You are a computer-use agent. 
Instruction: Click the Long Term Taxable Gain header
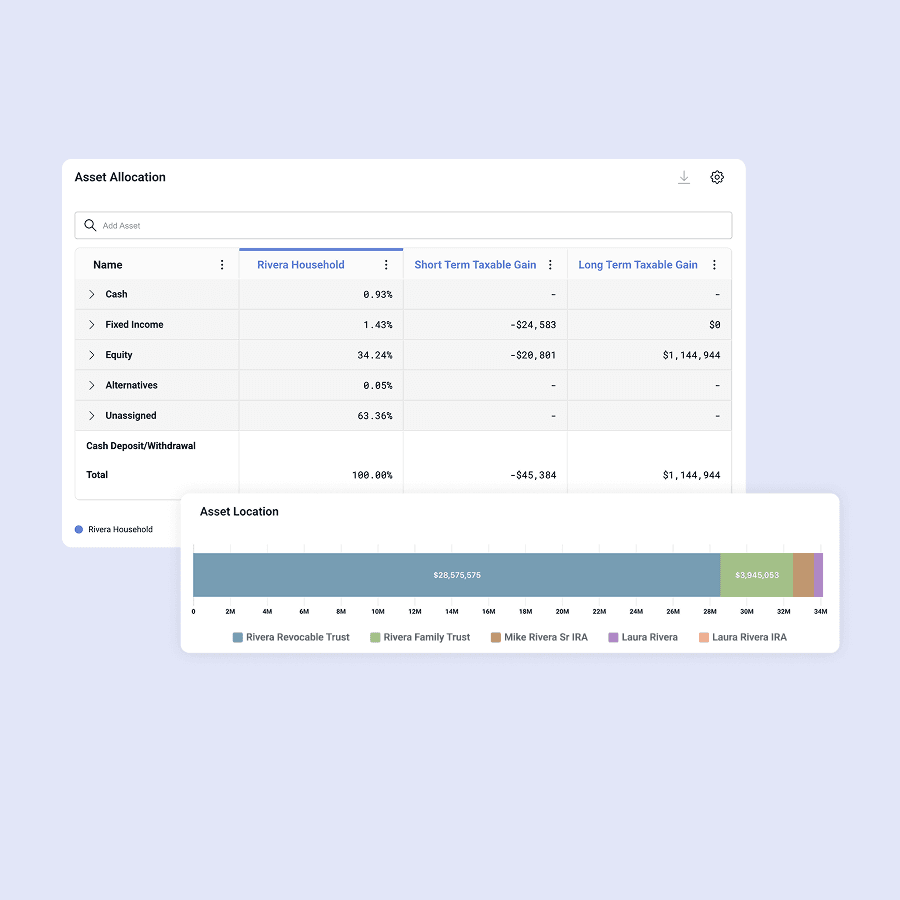pos(638,265)
